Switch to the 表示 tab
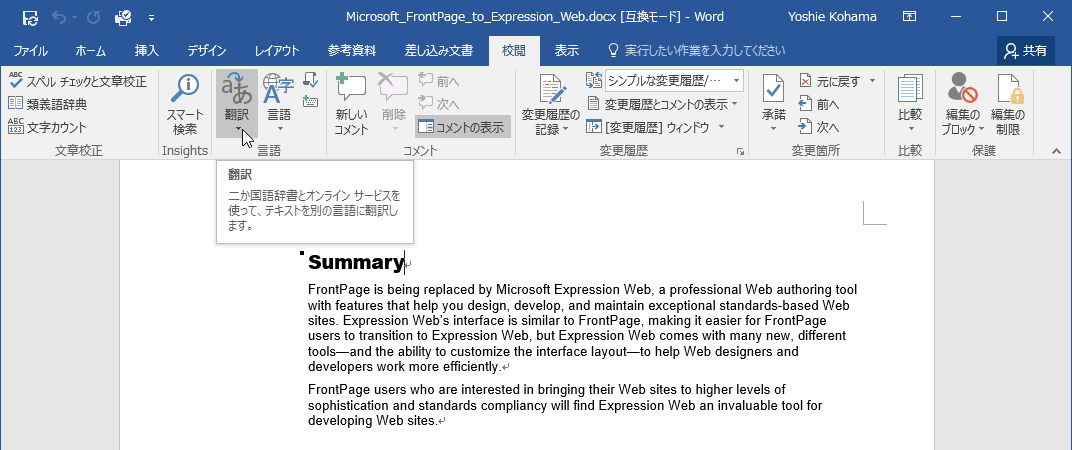 coord(567,51)
